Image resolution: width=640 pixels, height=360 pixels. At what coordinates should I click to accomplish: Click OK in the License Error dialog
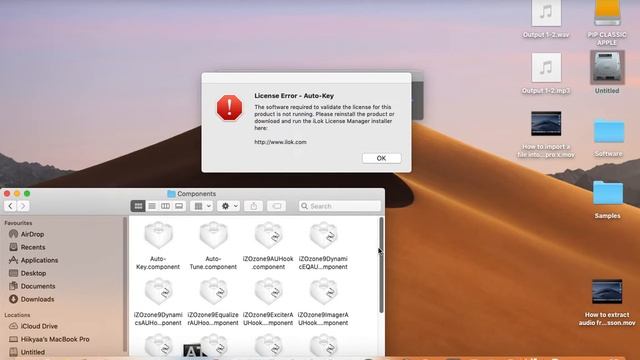point(381,158)
